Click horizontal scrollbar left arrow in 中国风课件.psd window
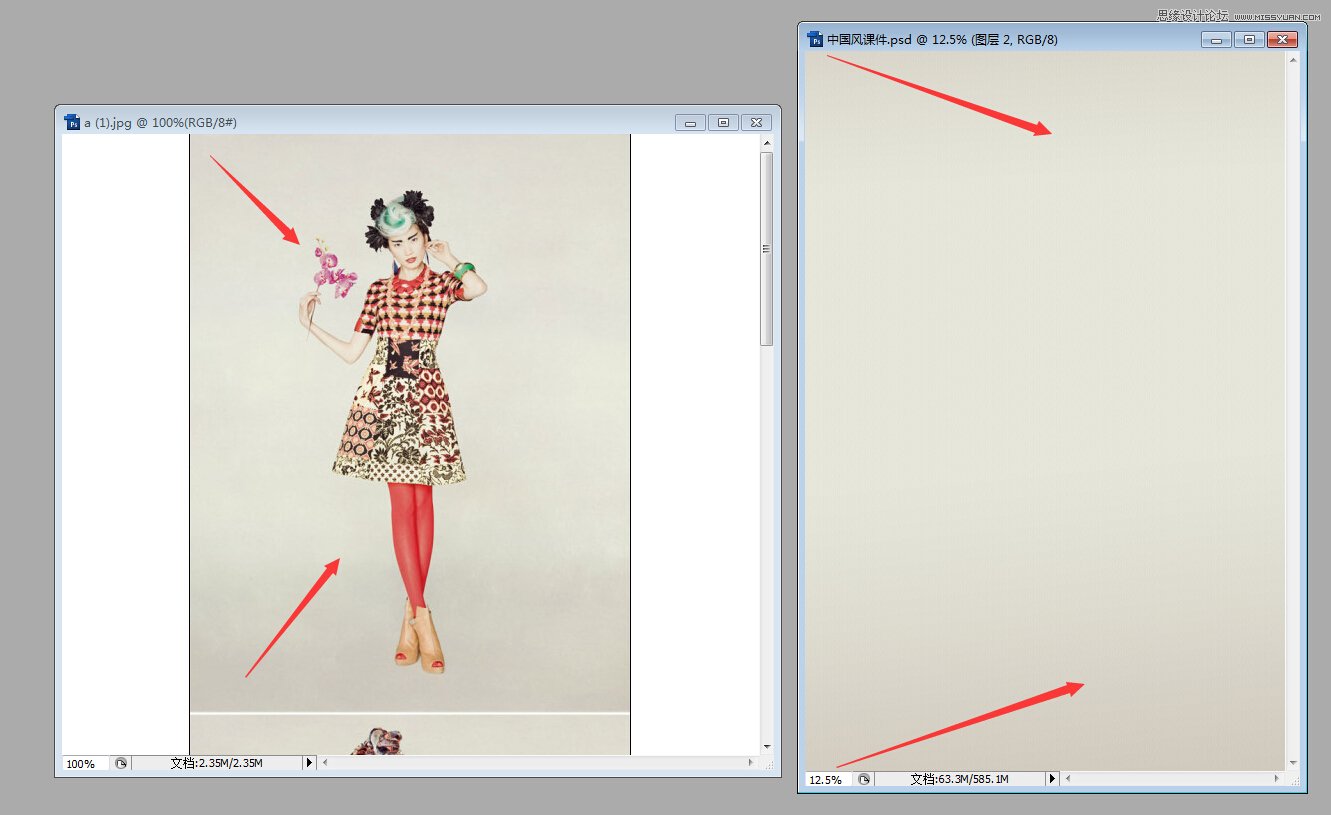This screenshot has height=815, width=1331. (1067, 779)
